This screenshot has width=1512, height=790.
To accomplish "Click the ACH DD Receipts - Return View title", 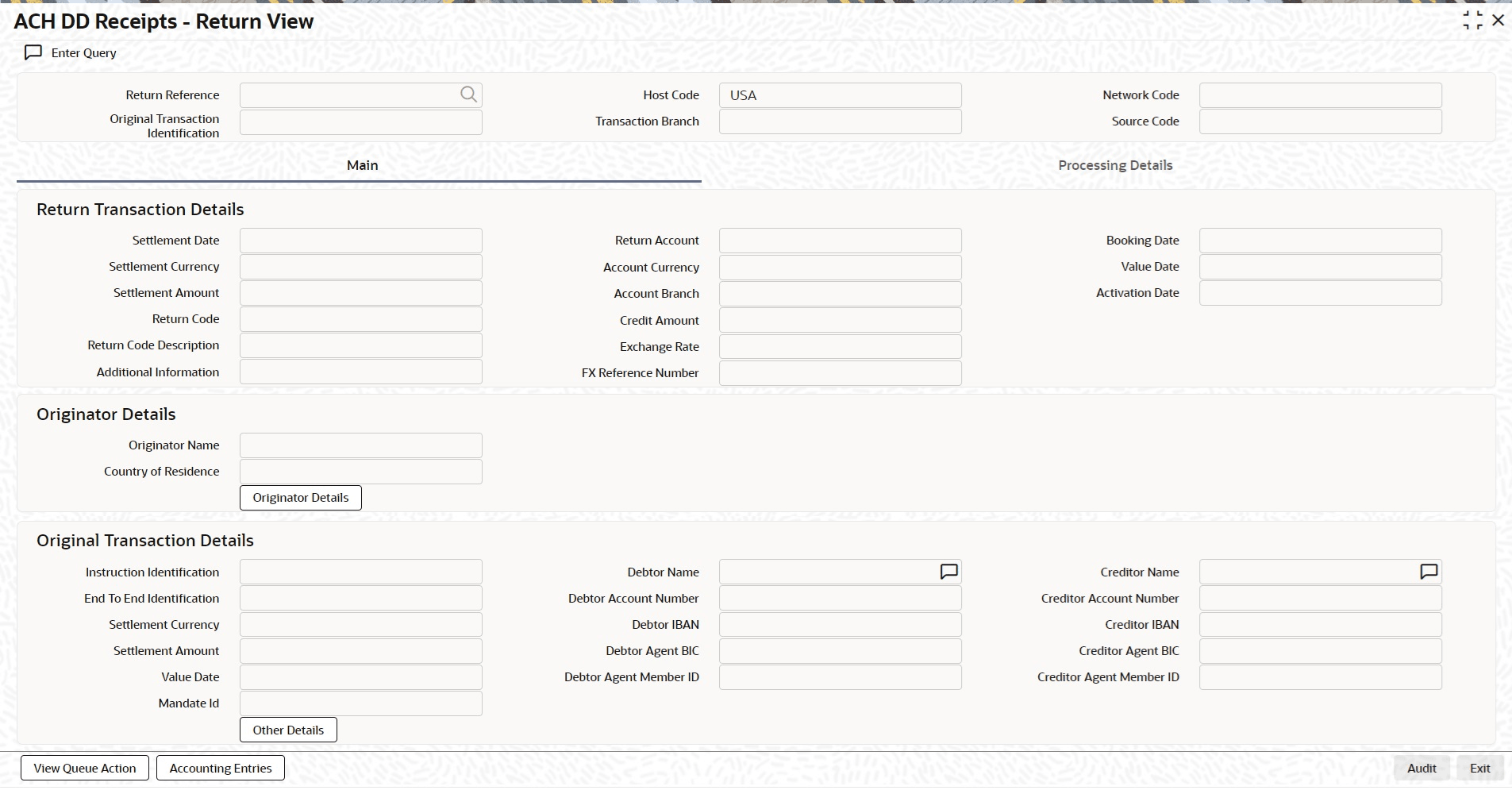I will (164, 21).
